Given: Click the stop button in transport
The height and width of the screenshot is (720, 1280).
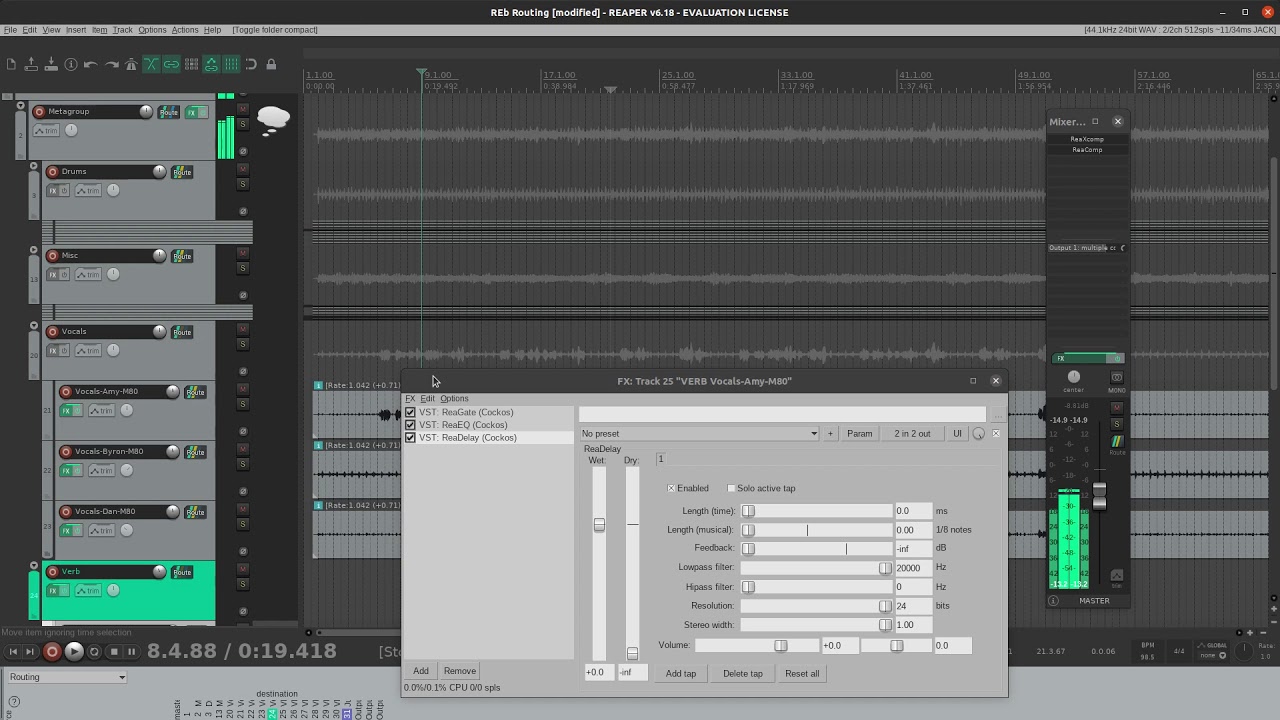Looking at the screenshot, I should [x=114, y=651].
